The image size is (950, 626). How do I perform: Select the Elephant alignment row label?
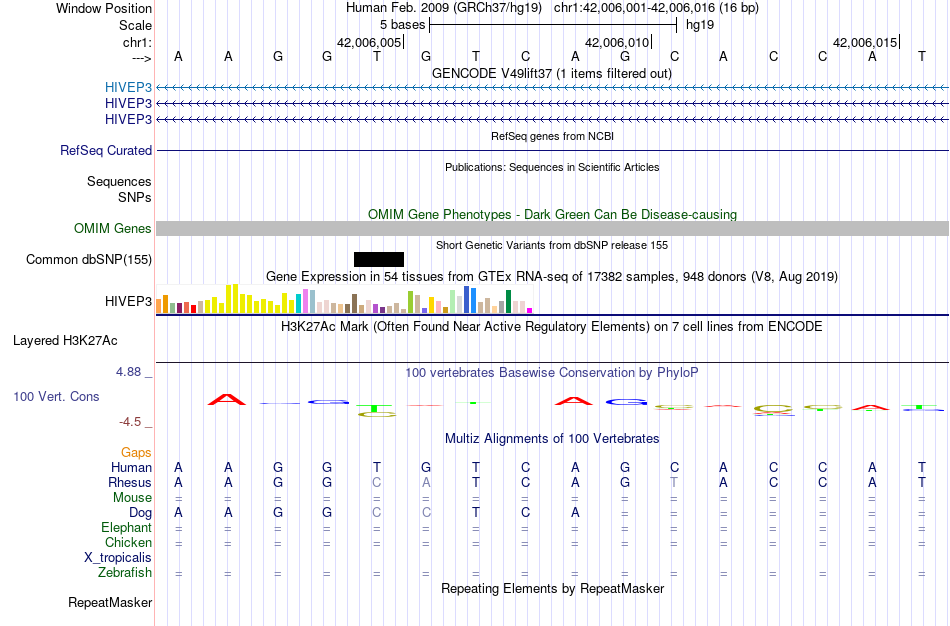pyautogui.click(x=127, y=527)
